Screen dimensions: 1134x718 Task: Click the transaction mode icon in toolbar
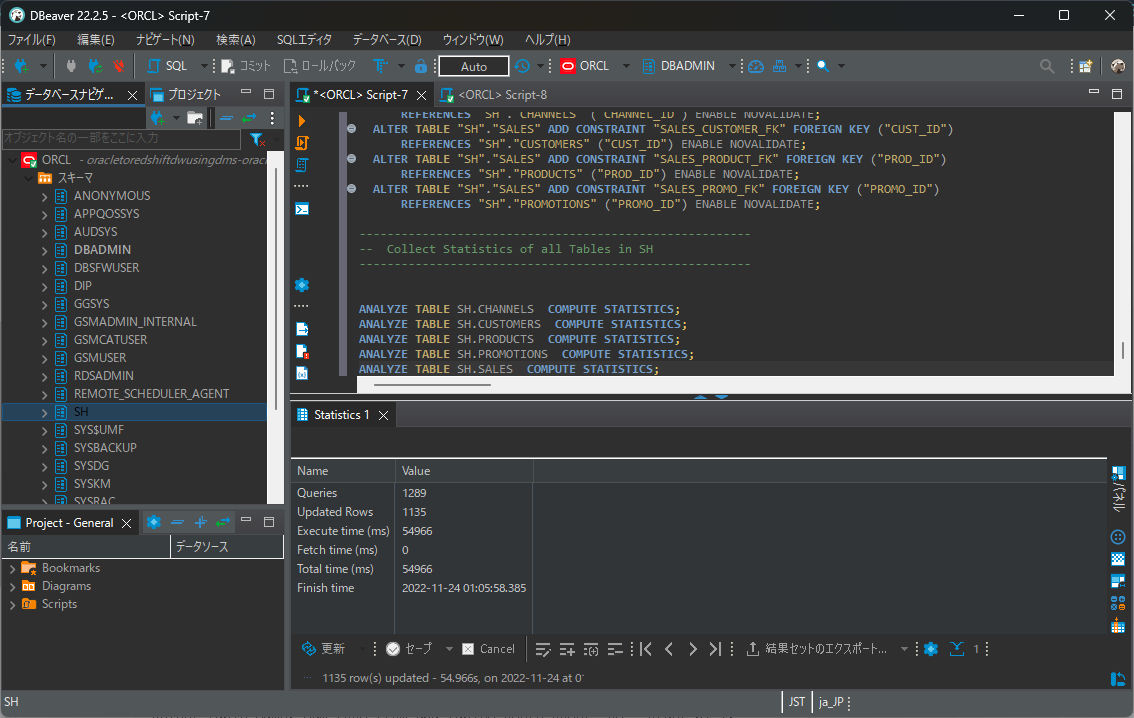(380, 66)
